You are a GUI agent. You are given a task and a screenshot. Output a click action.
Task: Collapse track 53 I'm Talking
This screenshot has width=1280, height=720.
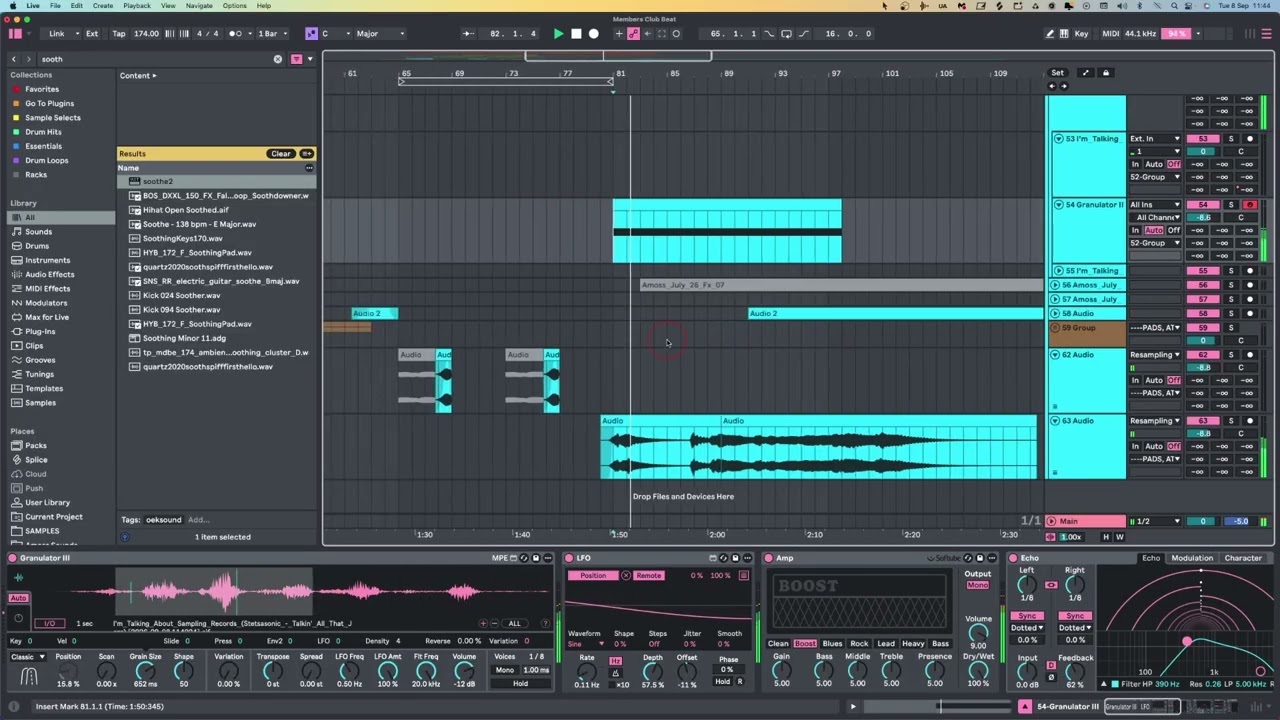point(1058,139)
